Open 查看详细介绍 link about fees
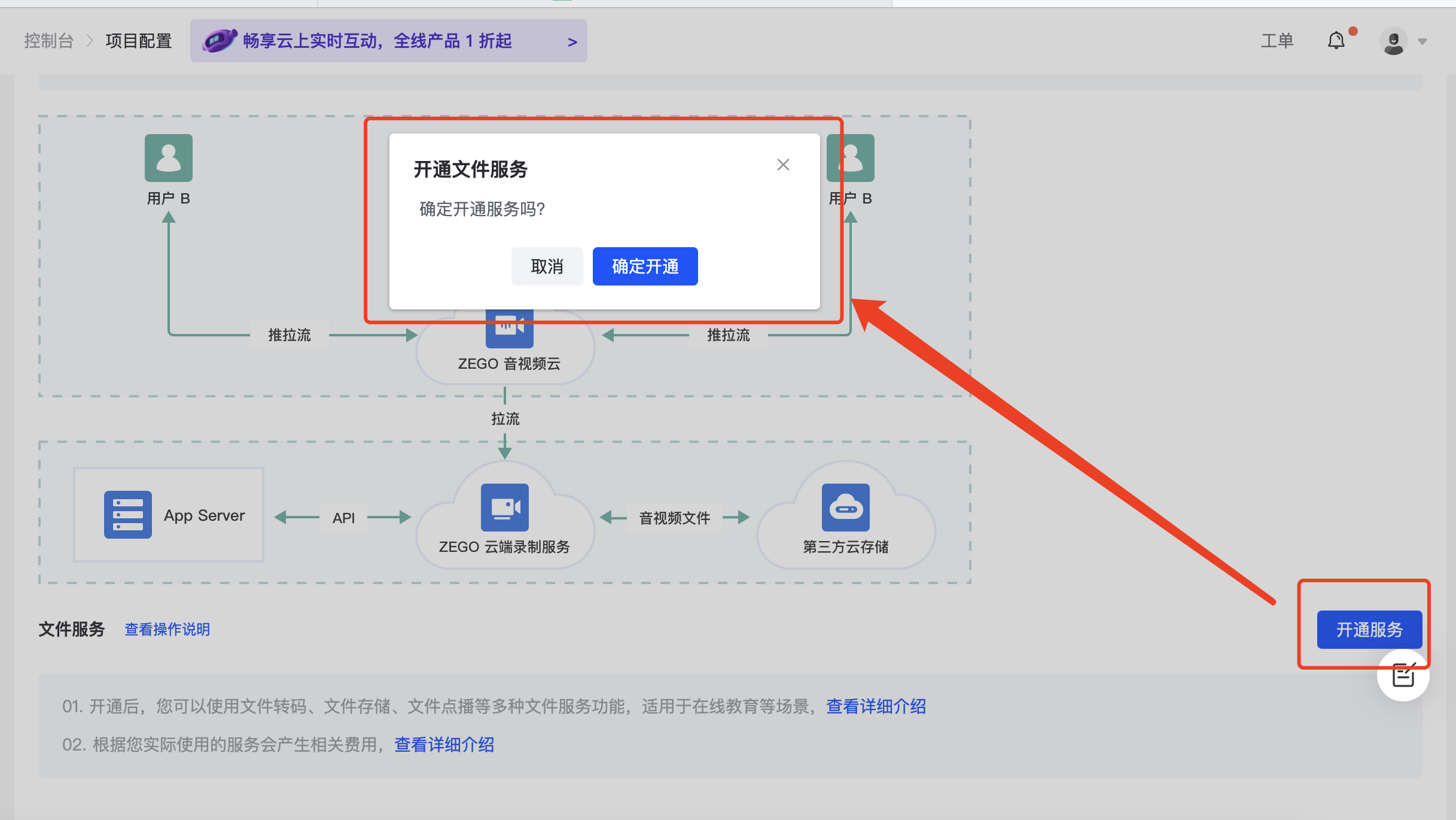This screenshot has height=820, width=1456. click(444, 745)
